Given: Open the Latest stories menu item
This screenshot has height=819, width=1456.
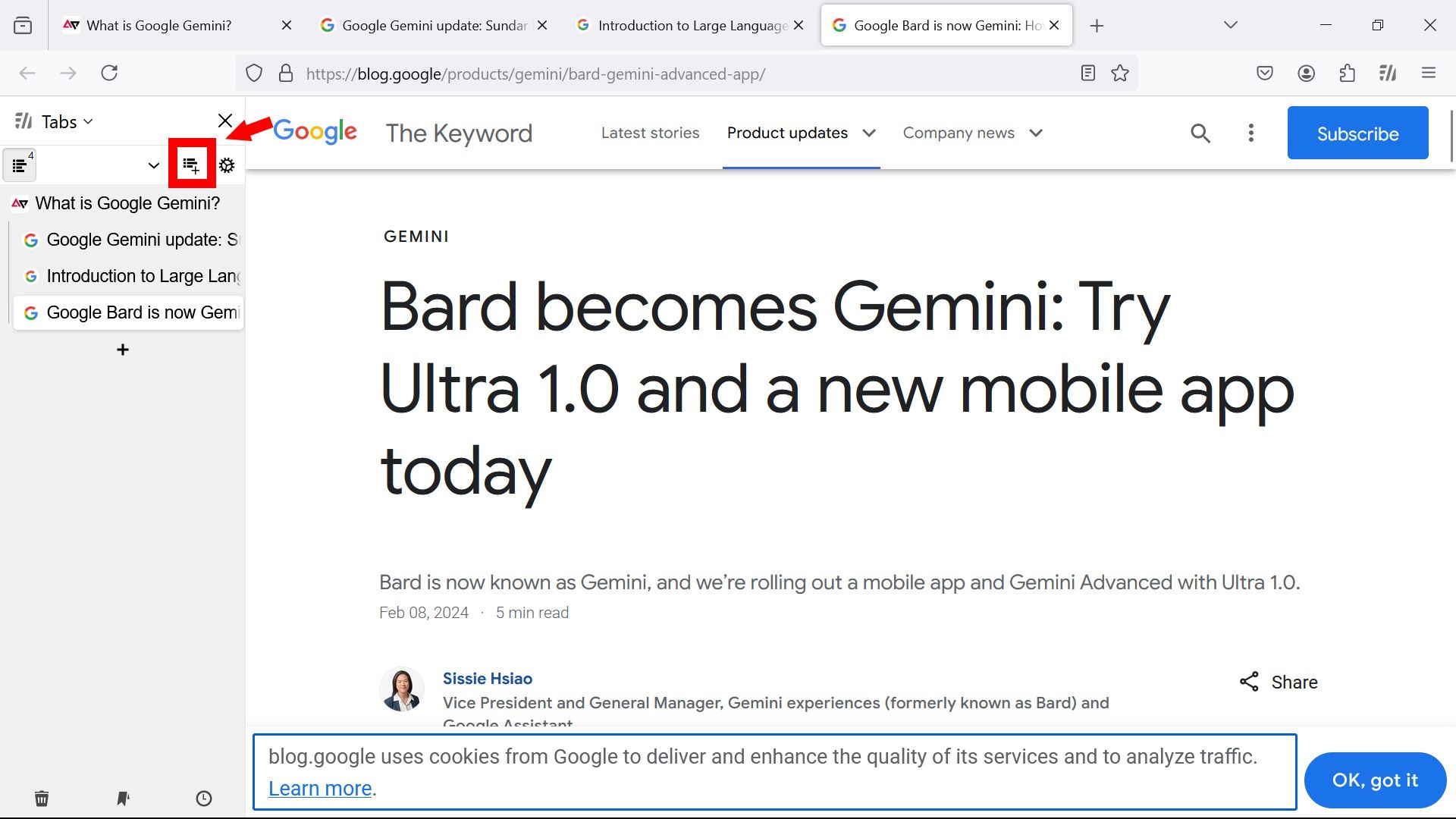Looking at the screenshot, I should (x=650, y=133).
